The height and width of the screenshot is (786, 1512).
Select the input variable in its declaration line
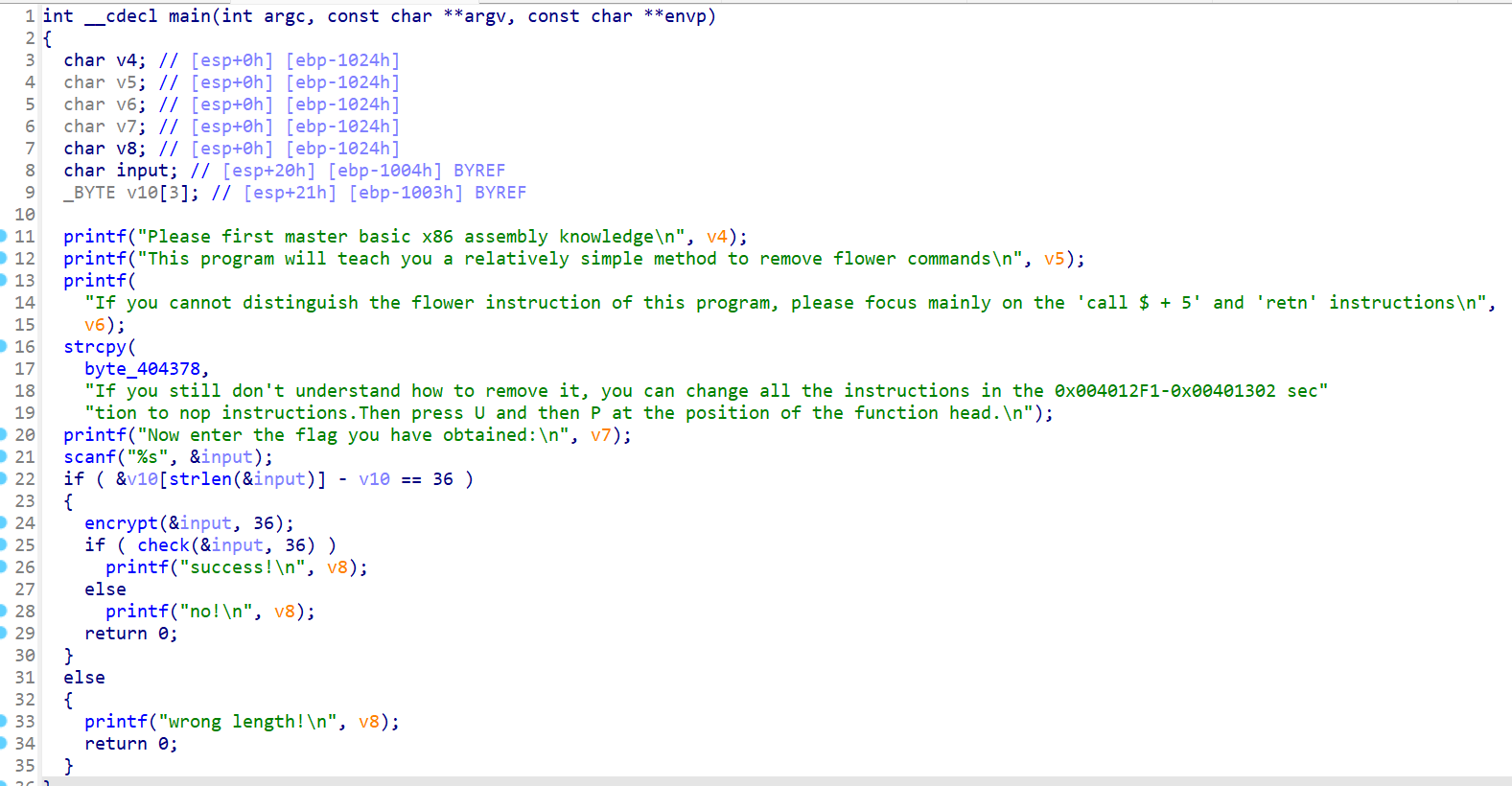tap(147, 171)
